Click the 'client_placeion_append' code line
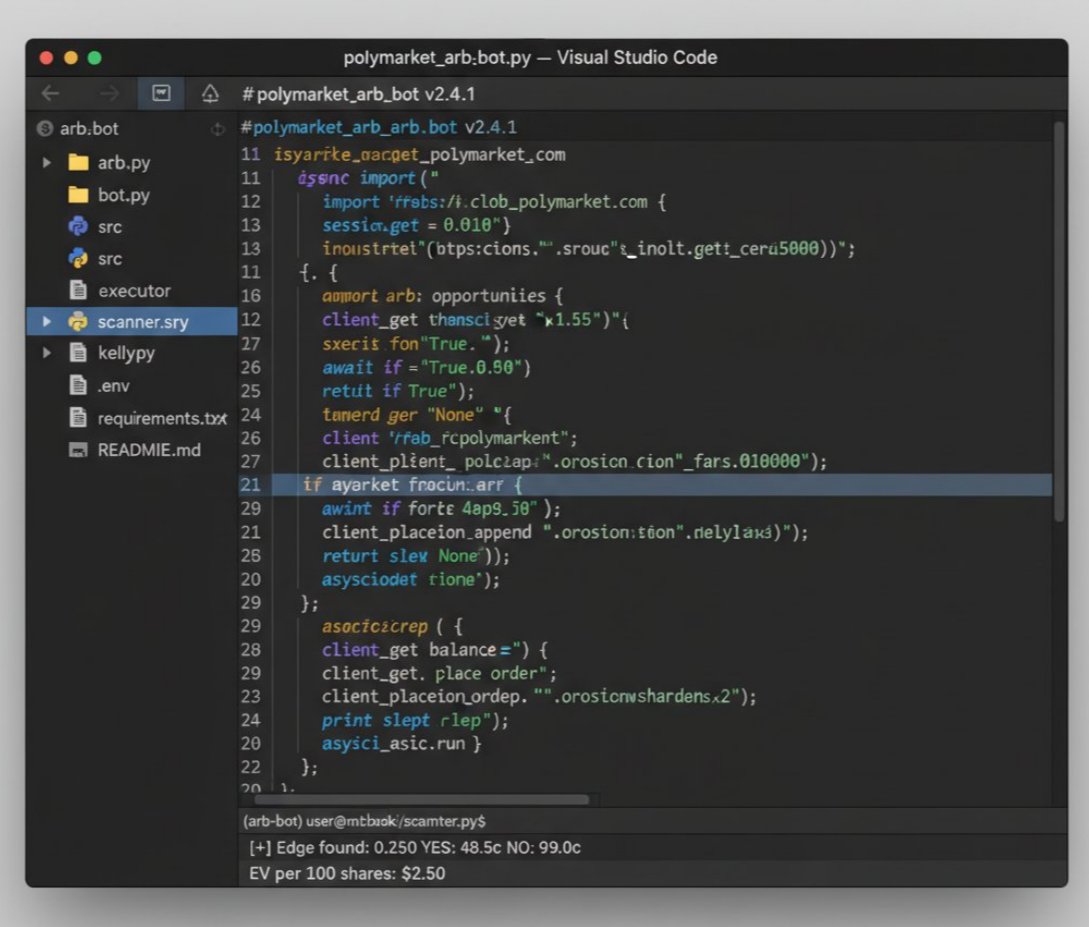Image resolution: width=1089 pixels, height=927 pixels. point(565,533)
